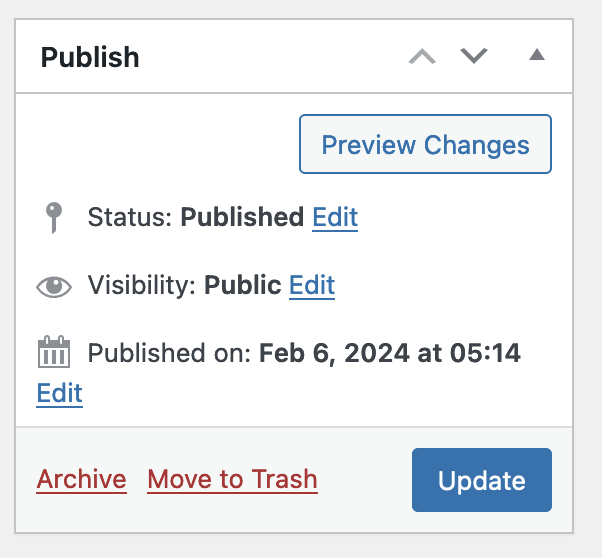Click the bold Published status value
The width and height of the screenshot is (602, 558).
(x=242, y=217)
